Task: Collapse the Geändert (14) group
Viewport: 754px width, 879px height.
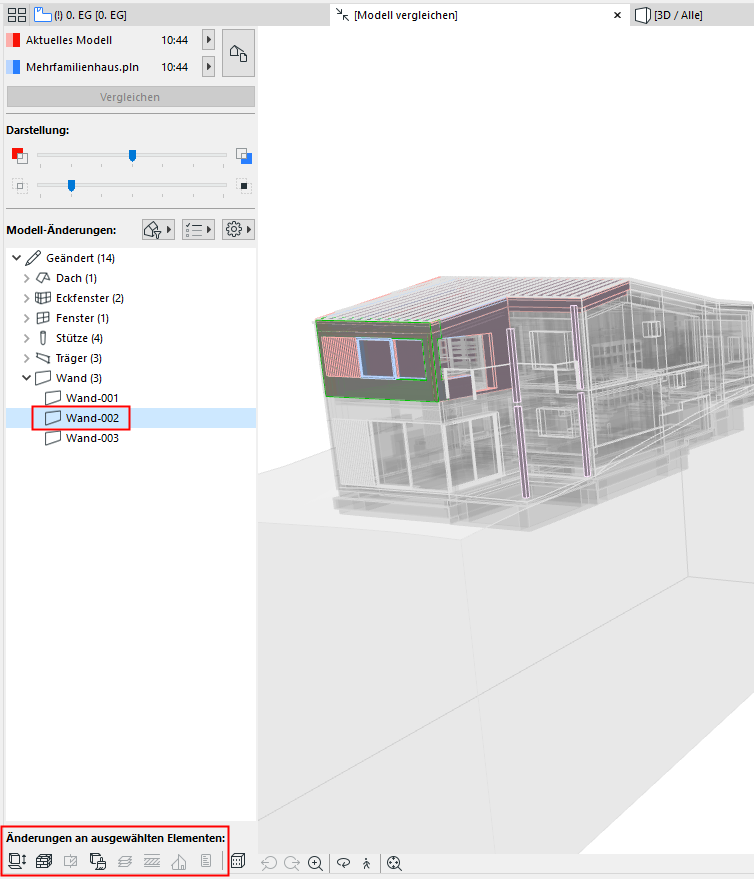Action: coord(16,258)
